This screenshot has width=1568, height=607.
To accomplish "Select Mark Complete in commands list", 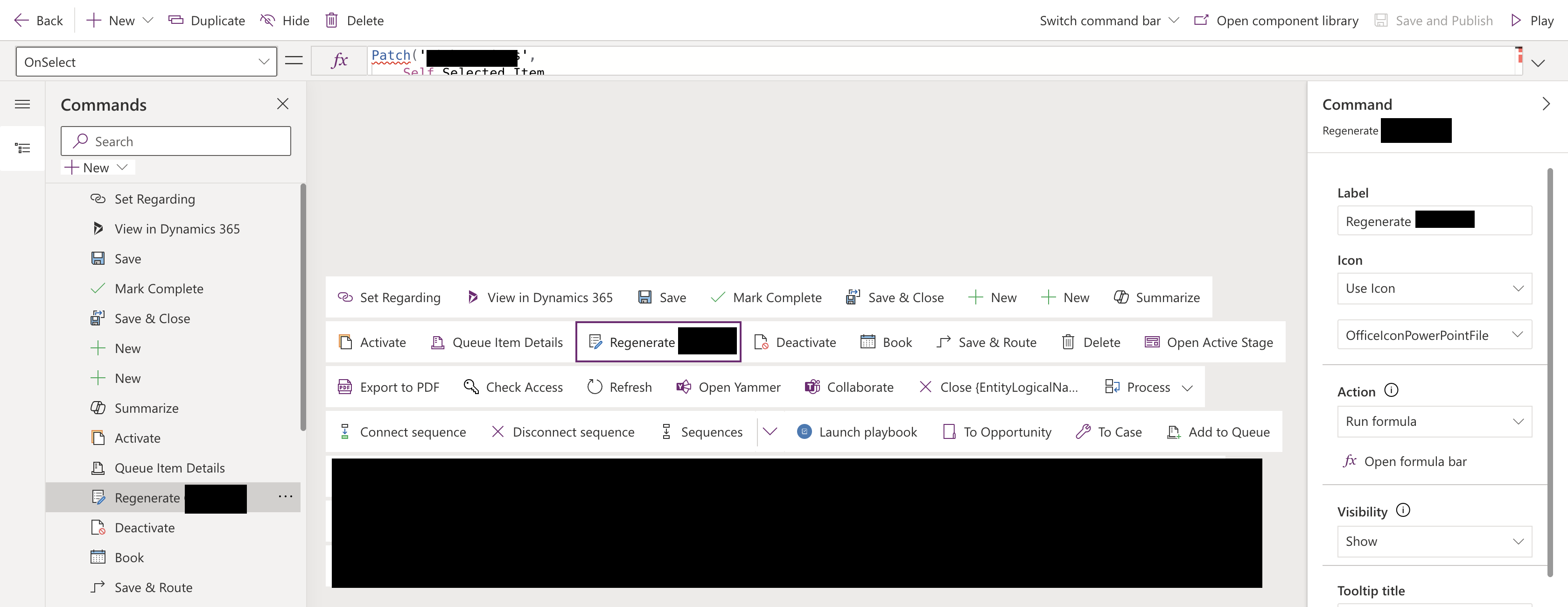I will [159, 289].
